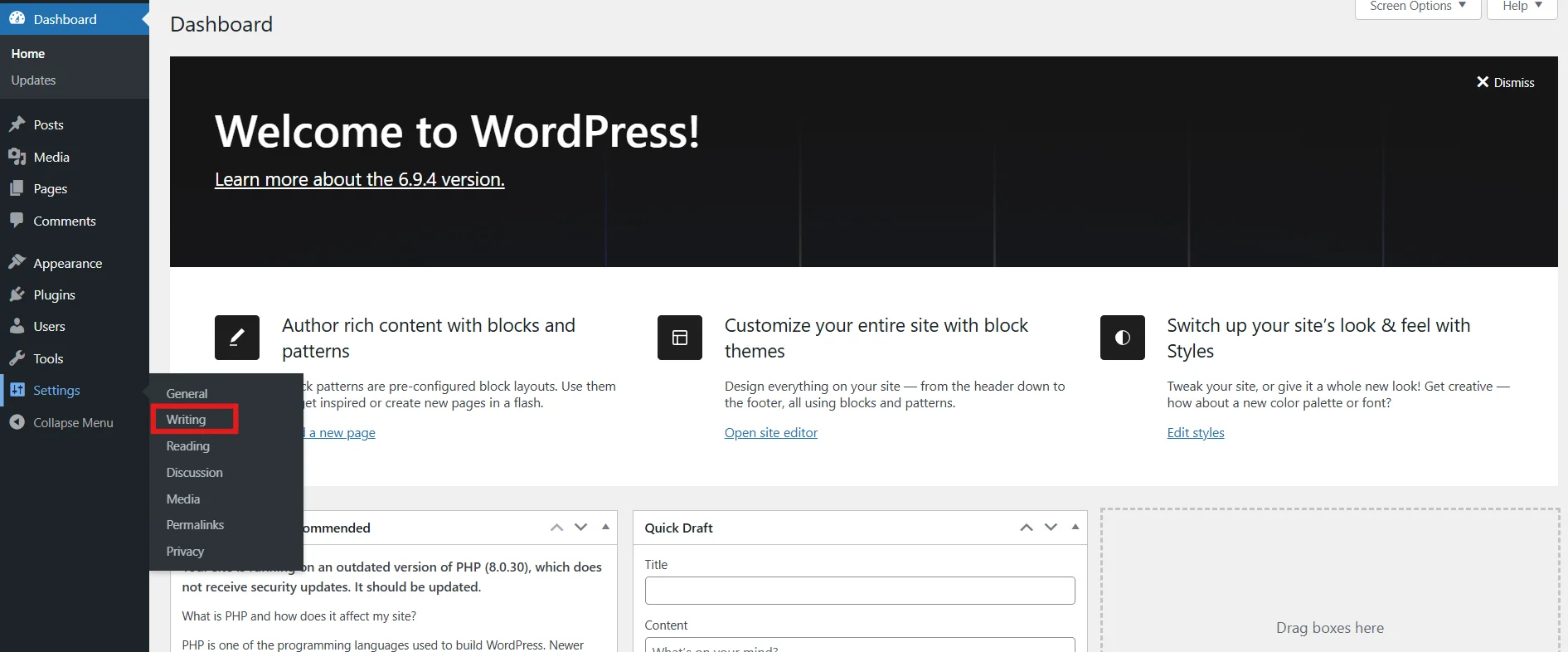The height and width of the screenshot is (652, 1568).
Task: Open the Appearance menu label
Action: (68, 263)
